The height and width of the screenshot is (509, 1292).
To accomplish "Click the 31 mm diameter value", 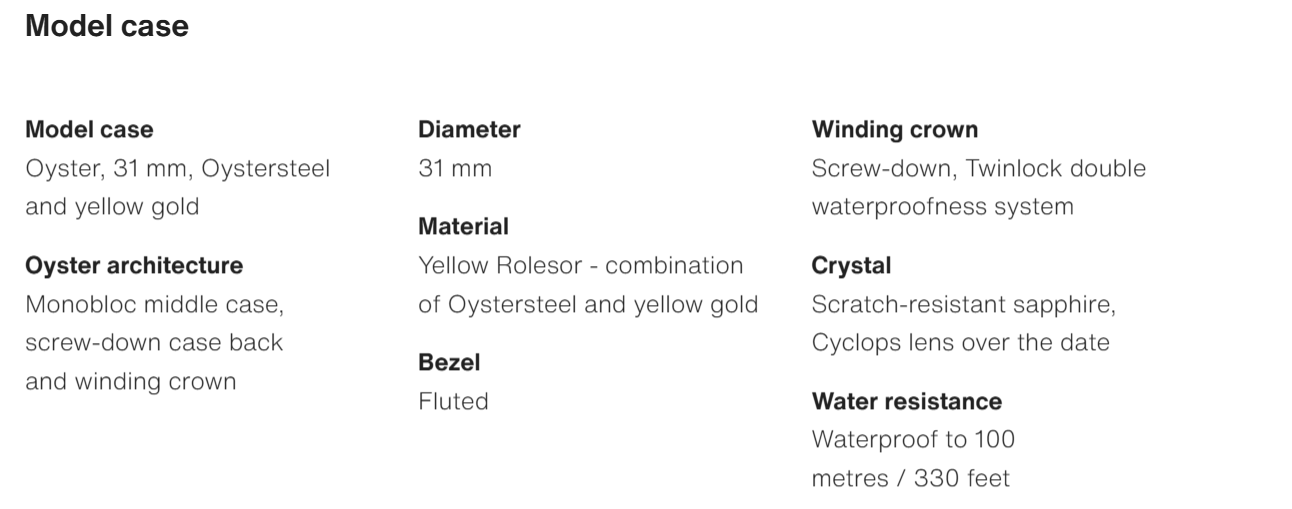I will [x=455, y=168].
